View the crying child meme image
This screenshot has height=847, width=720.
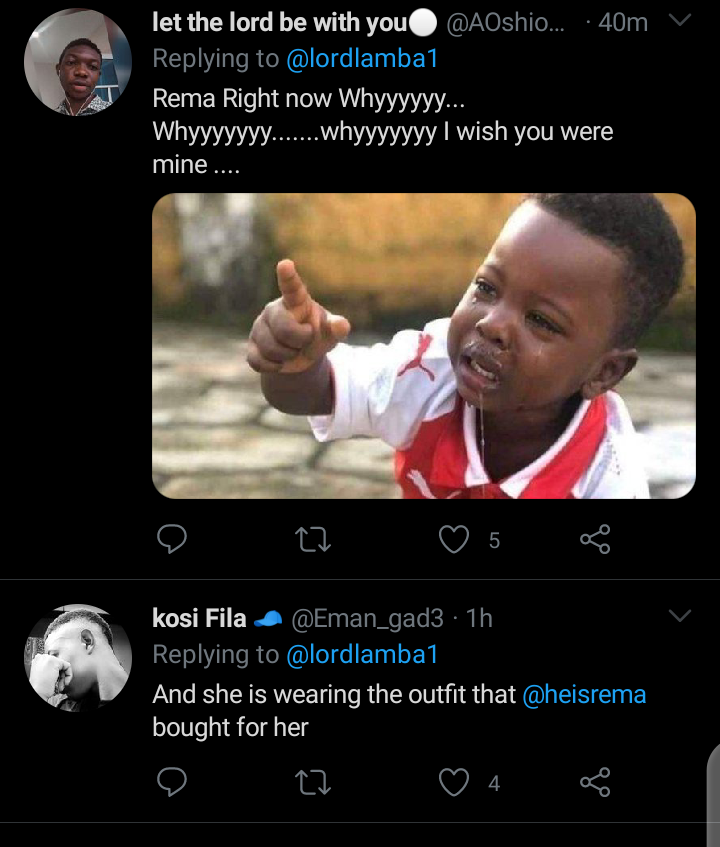423,345
